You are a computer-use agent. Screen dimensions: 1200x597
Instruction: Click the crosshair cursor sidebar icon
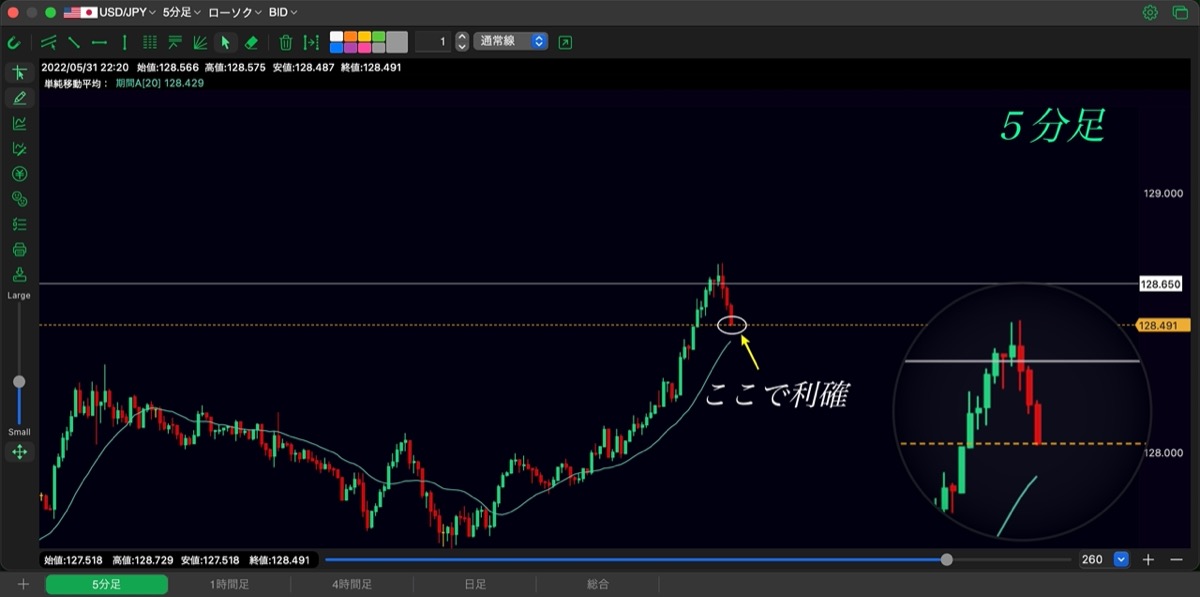pyautogui.click(x=19, y=73)
